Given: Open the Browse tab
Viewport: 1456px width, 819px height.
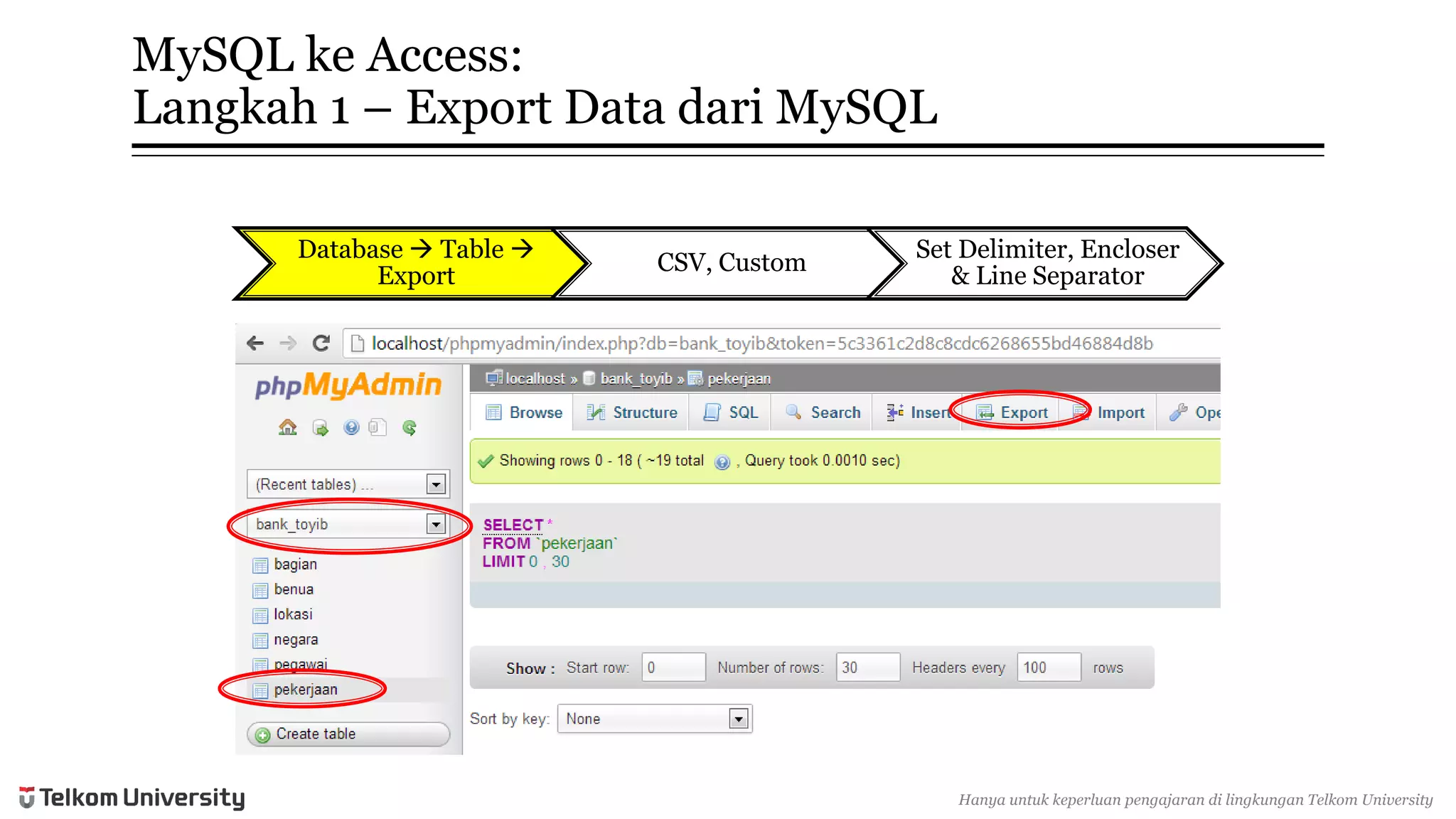Looking at the screenshot, I should (x=523, y=412).
